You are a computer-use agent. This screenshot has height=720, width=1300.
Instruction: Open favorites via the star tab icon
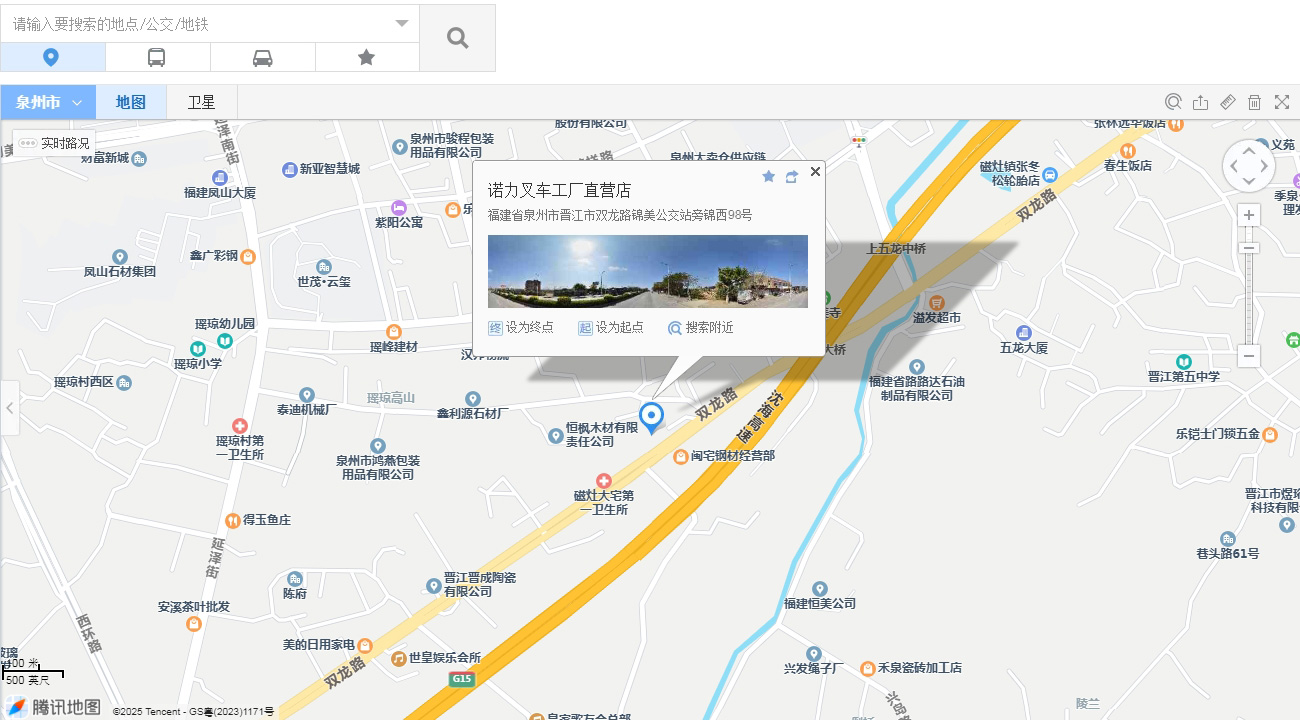click(366, 58)
